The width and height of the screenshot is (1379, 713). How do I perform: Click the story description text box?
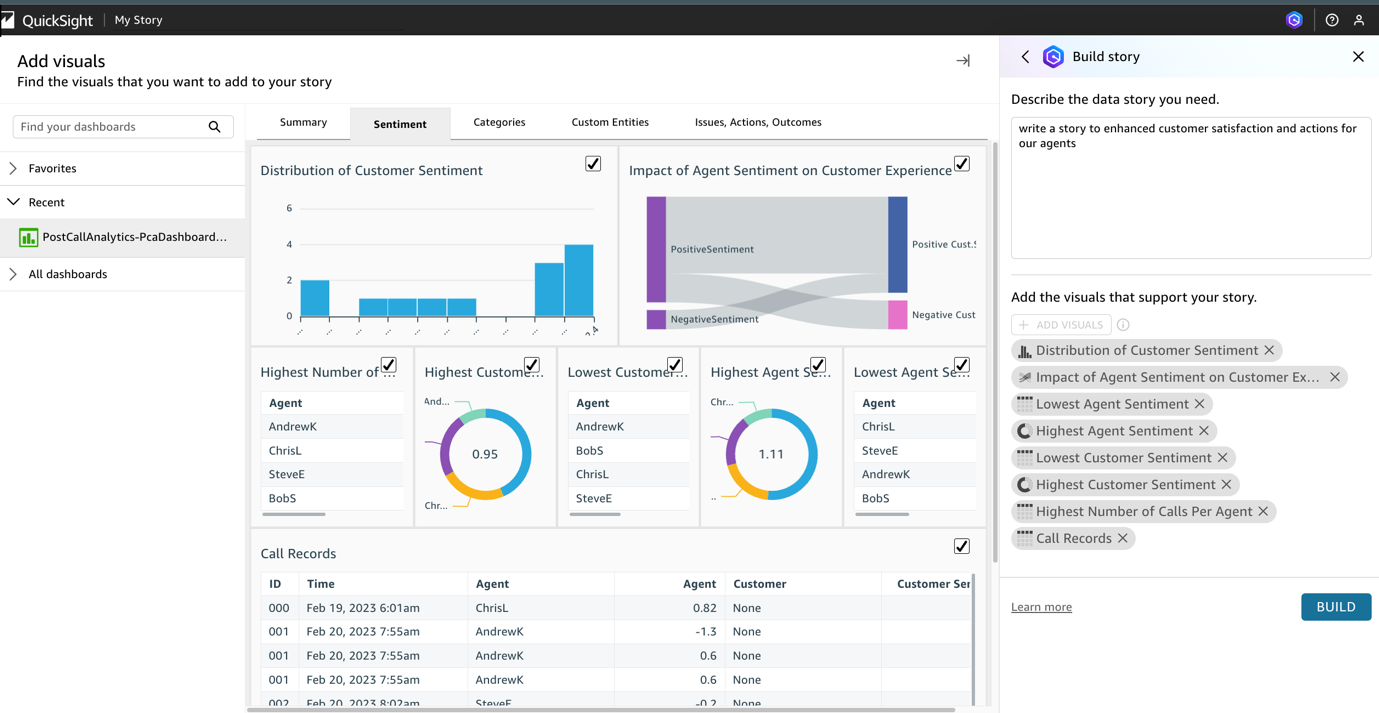click(1191, 188)
